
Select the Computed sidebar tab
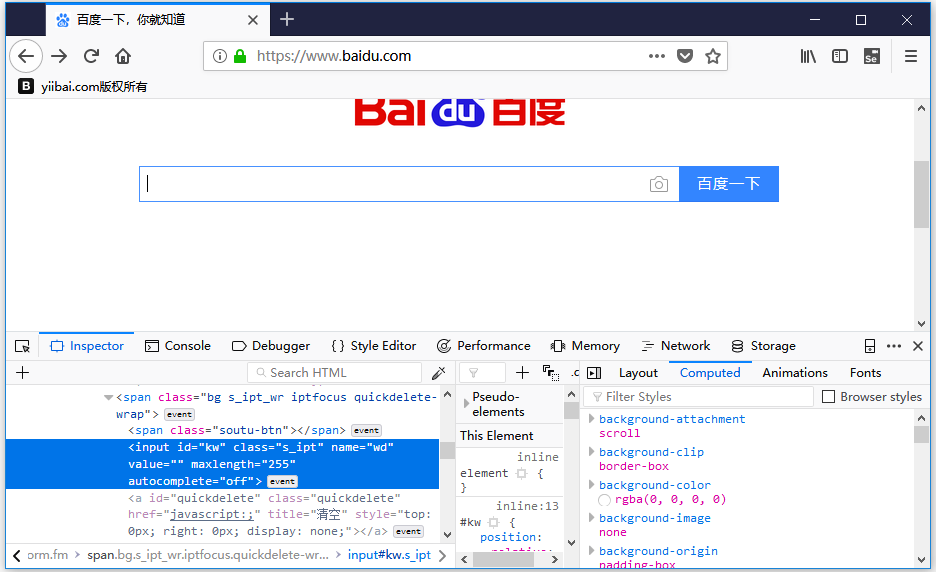[710, 373]
